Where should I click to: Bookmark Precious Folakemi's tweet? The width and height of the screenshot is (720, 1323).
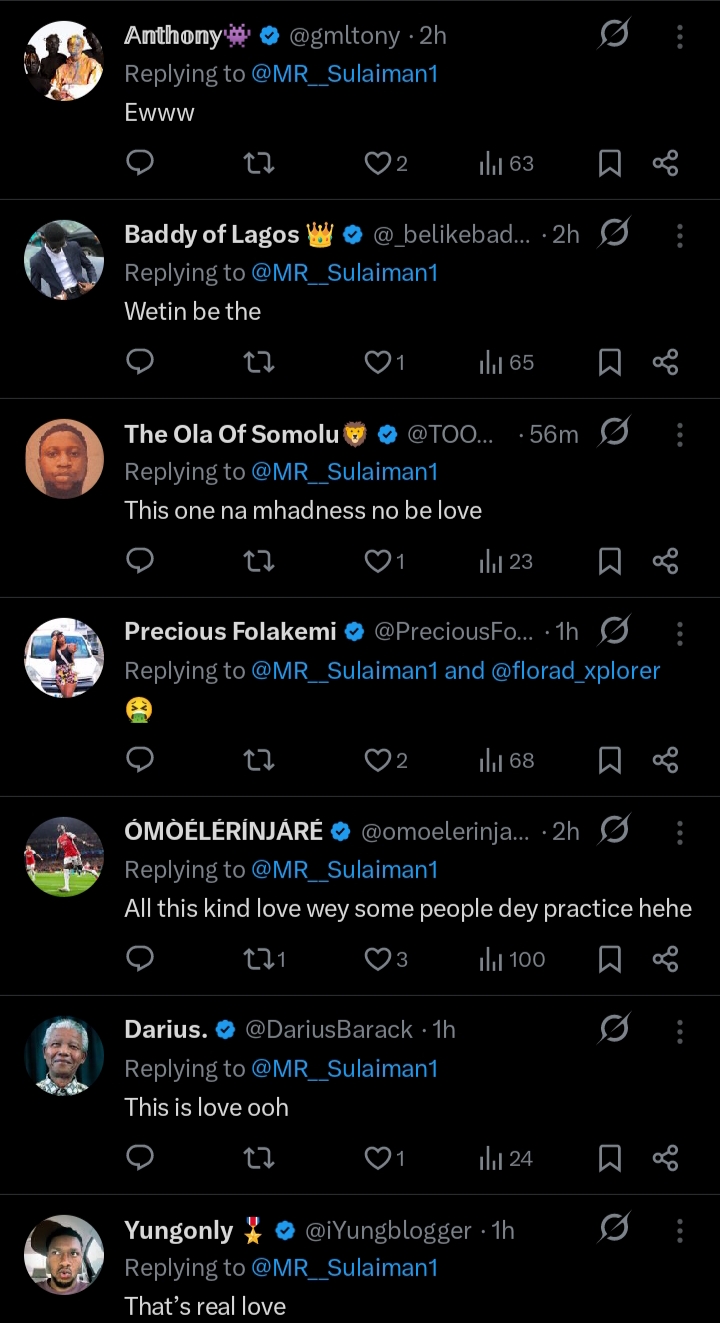point(609,760)
